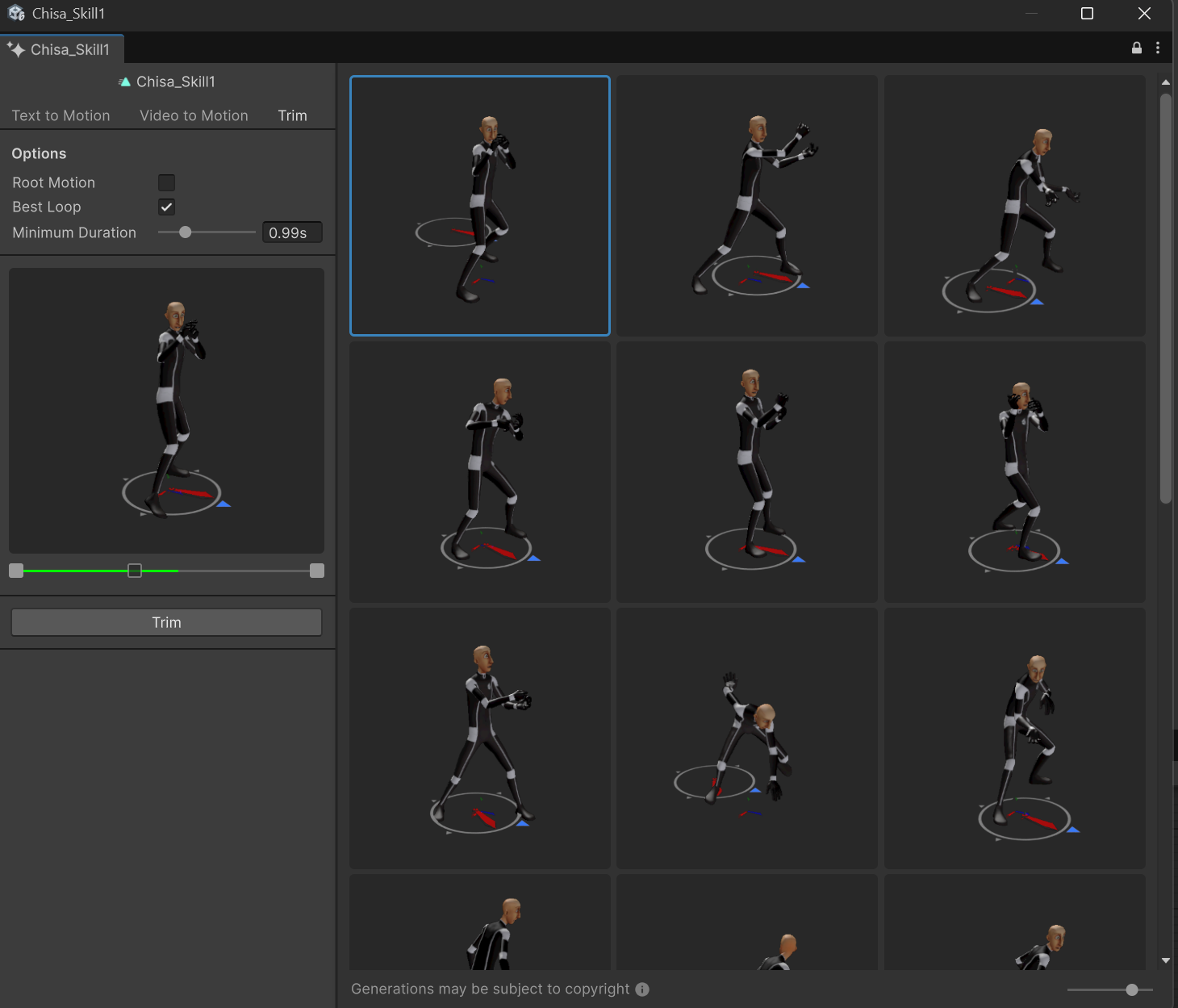
Task: Select the third-row left wide-stance thumbnail
Action: (x=480, y=738)
